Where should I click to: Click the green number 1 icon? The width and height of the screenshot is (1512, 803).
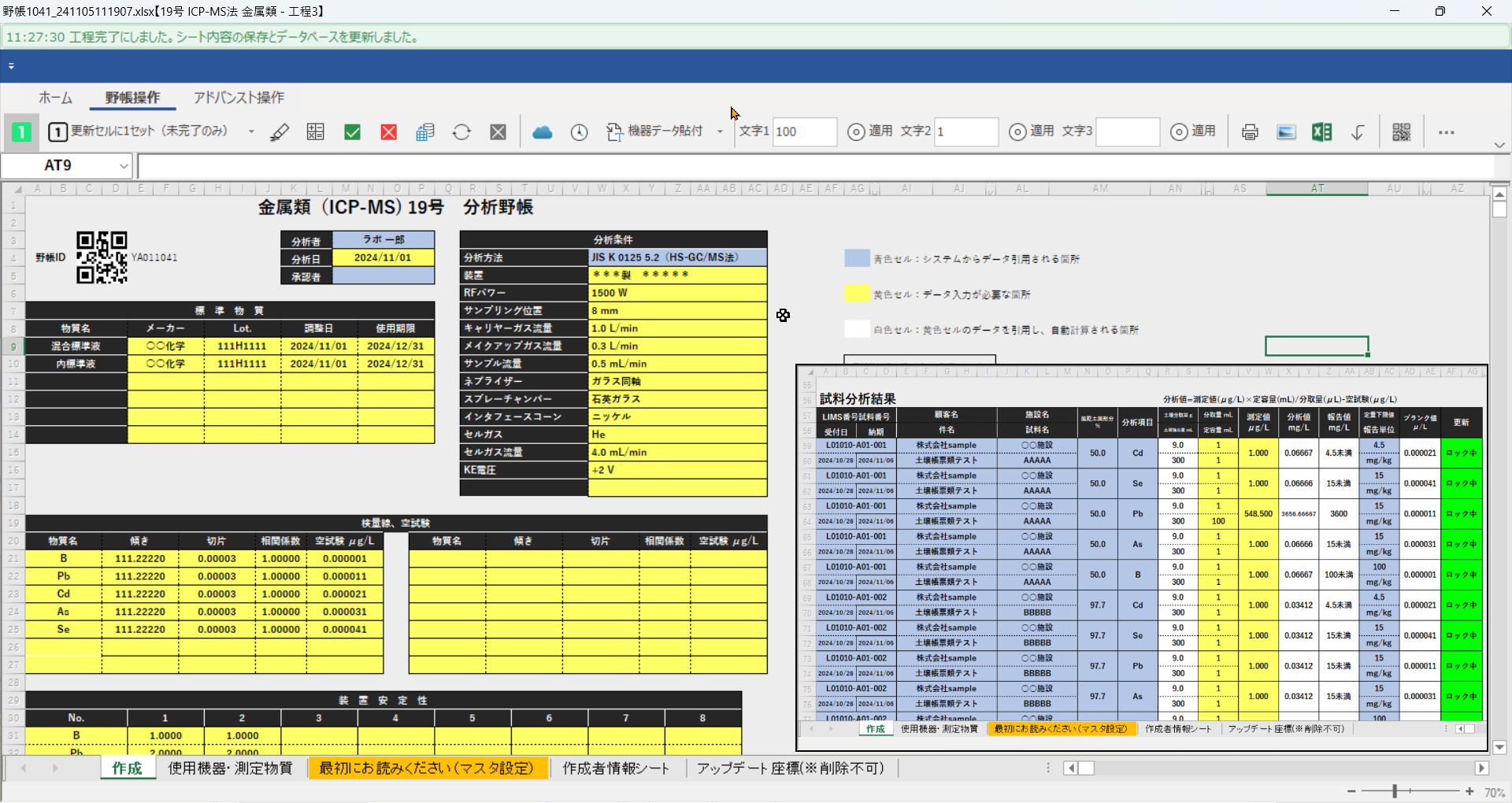click(21, 131)
